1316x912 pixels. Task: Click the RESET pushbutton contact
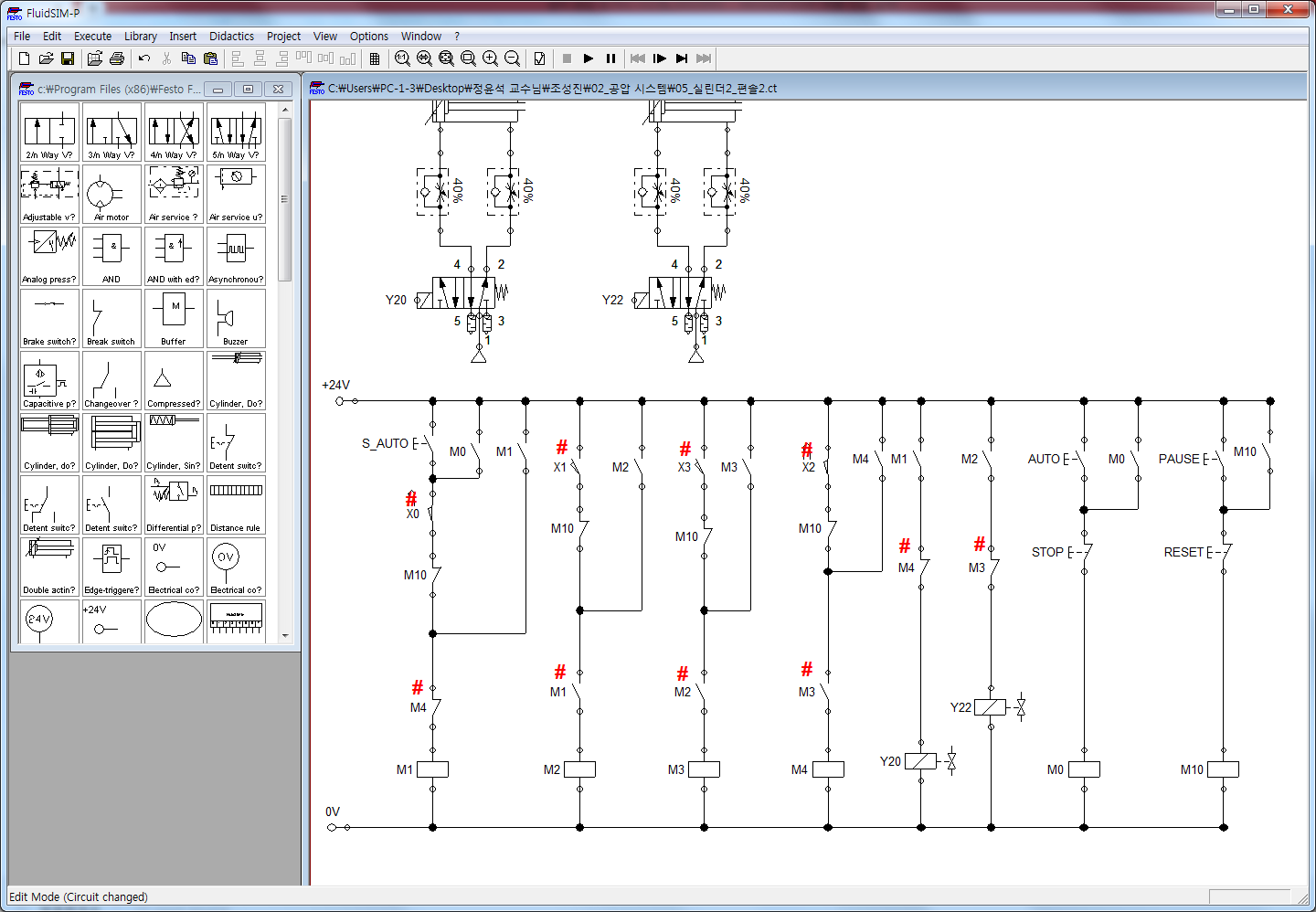click(x=1219, y=552)
